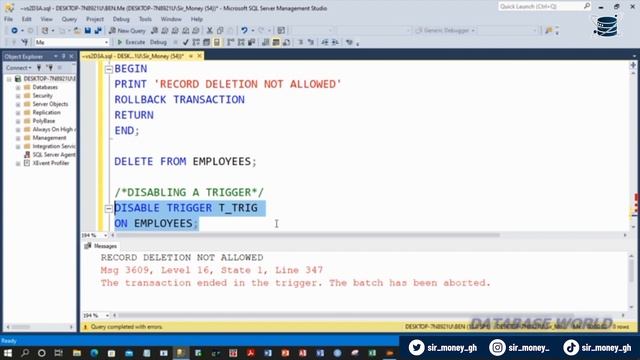
Task: Expand the Management folder node
Action: (x=18, y=138)
